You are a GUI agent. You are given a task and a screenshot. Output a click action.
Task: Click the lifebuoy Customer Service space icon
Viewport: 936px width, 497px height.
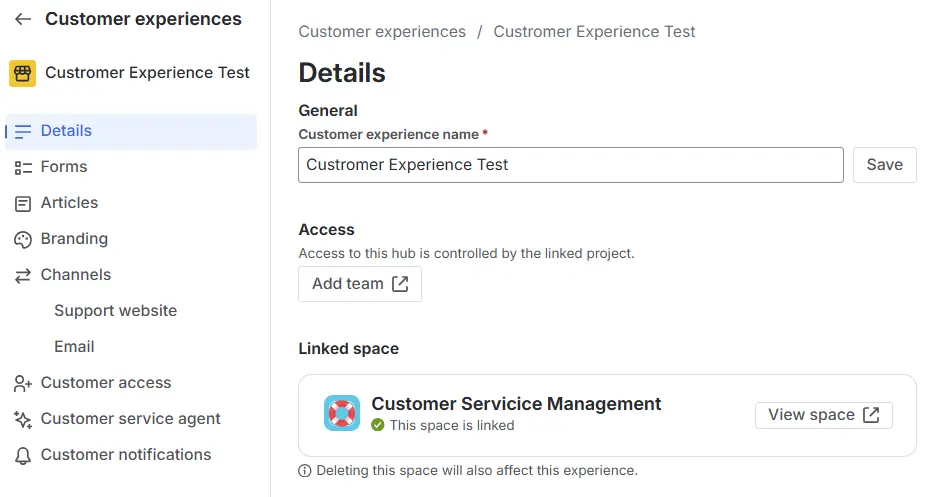coord(342,413)
